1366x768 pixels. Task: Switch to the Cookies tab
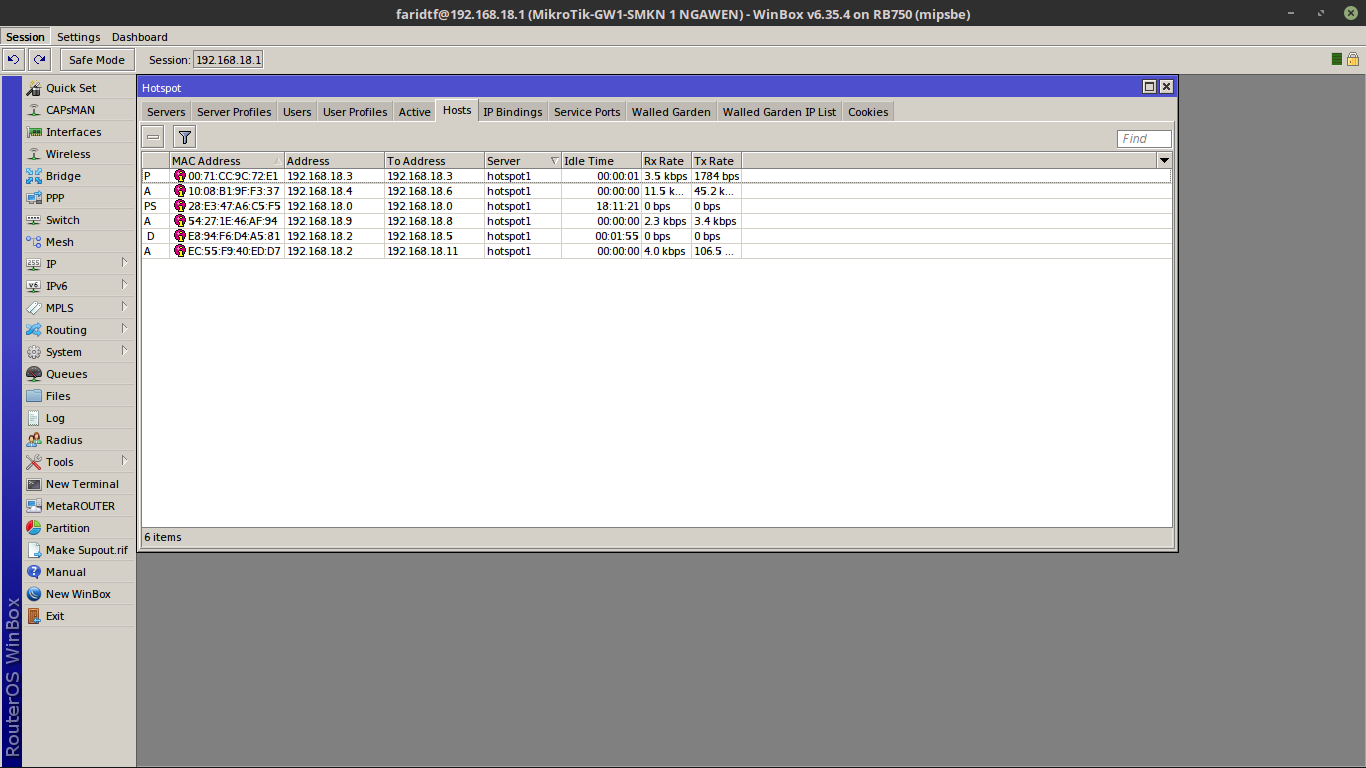868,112
